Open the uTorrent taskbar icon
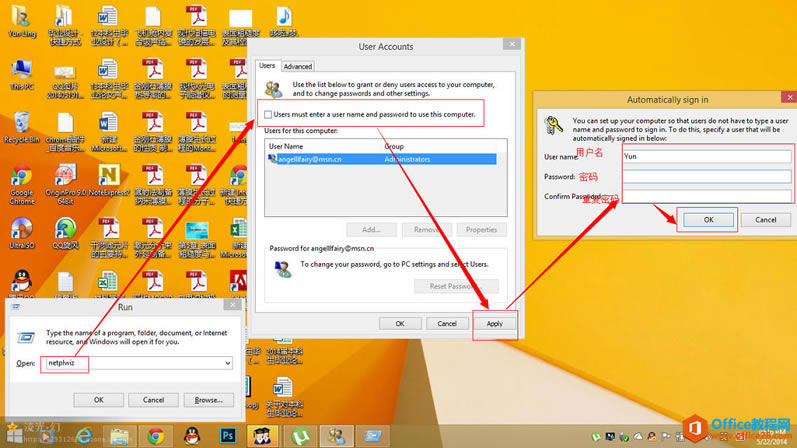797x448 pixels. 300,436
